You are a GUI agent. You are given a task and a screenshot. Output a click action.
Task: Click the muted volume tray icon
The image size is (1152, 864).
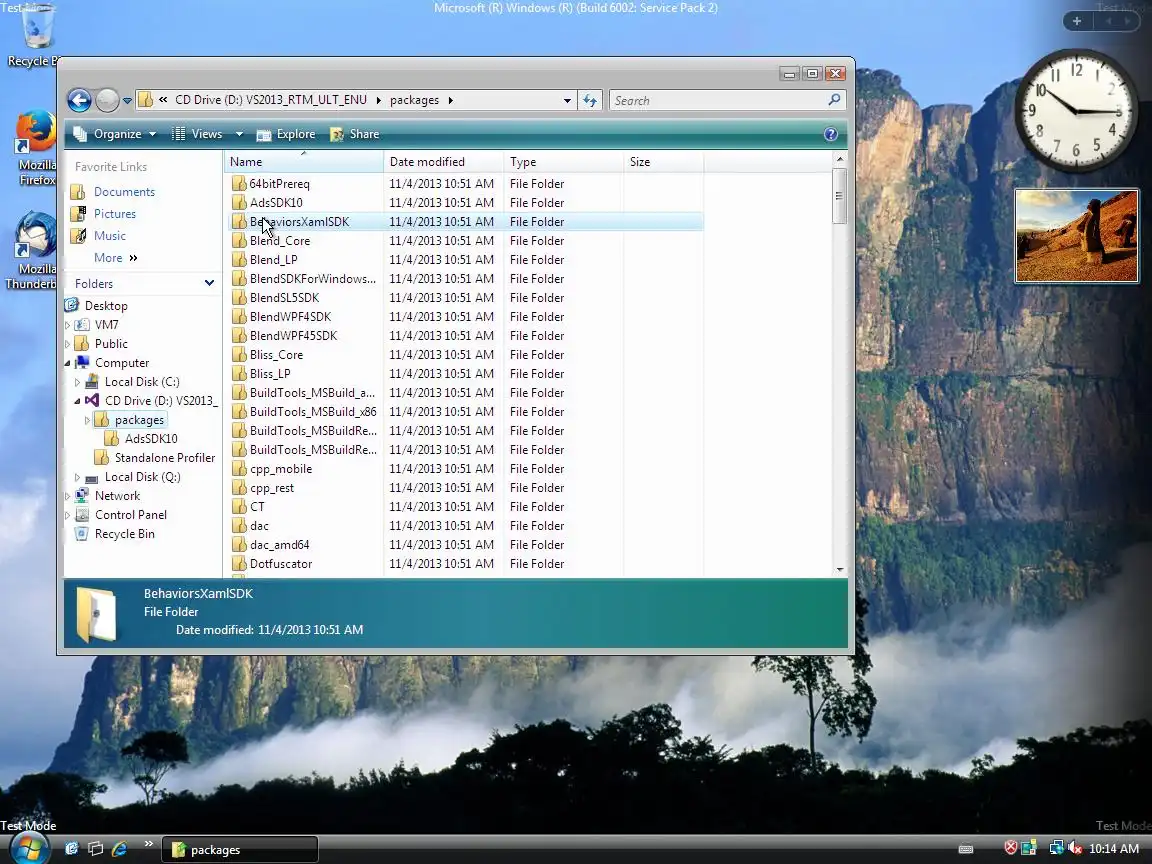1074,848
